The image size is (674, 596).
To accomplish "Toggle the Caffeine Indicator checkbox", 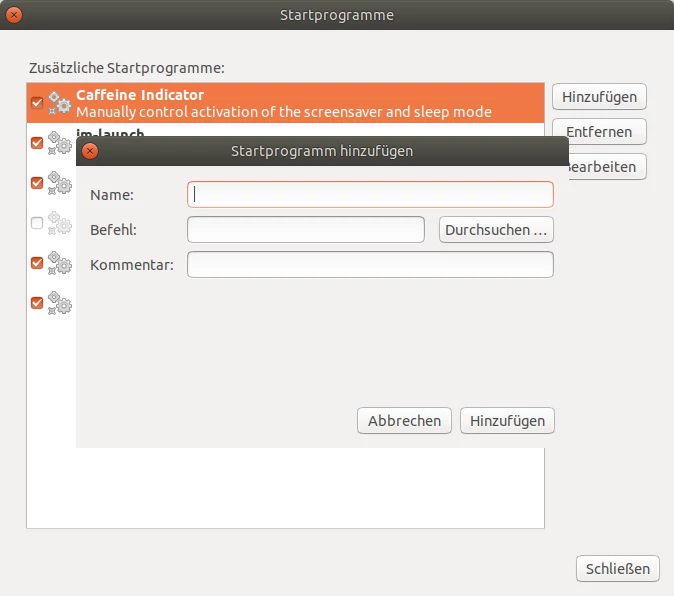I will click(37, 103).
